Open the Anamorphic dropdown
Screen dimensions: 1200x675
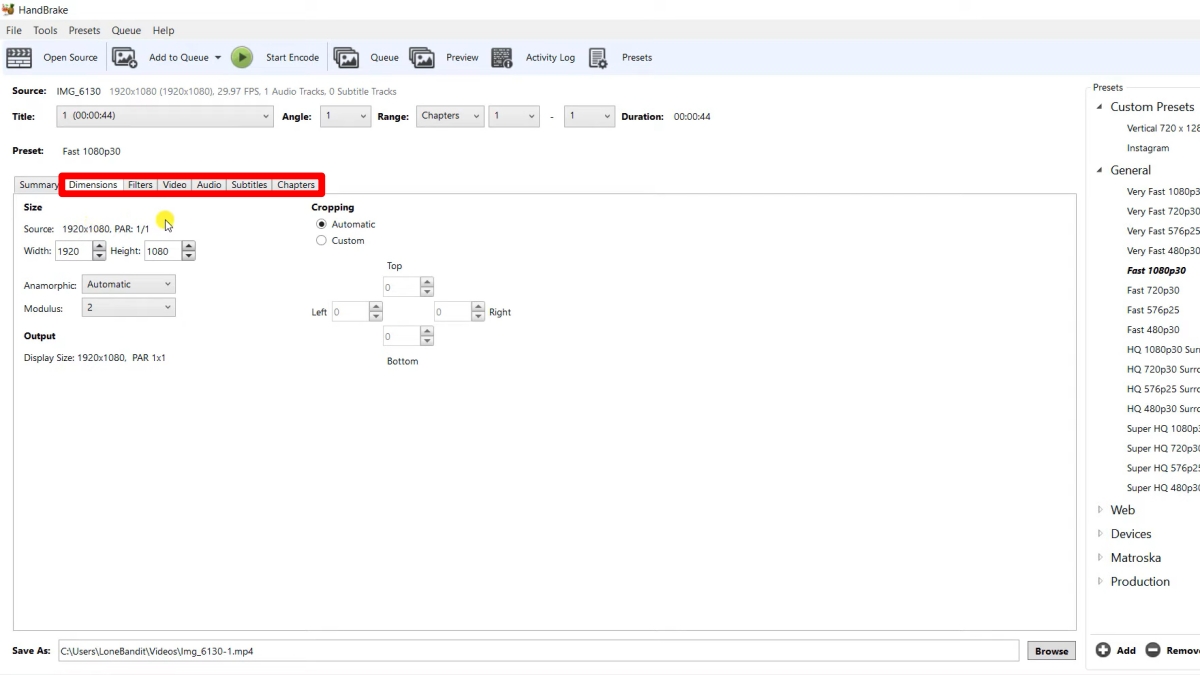point(129,284)
